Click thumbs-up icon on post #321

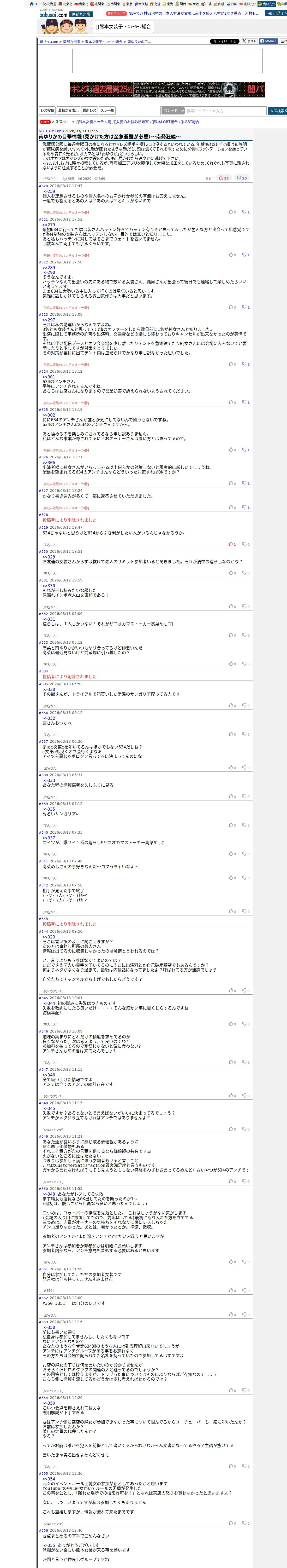pos(231,255)
